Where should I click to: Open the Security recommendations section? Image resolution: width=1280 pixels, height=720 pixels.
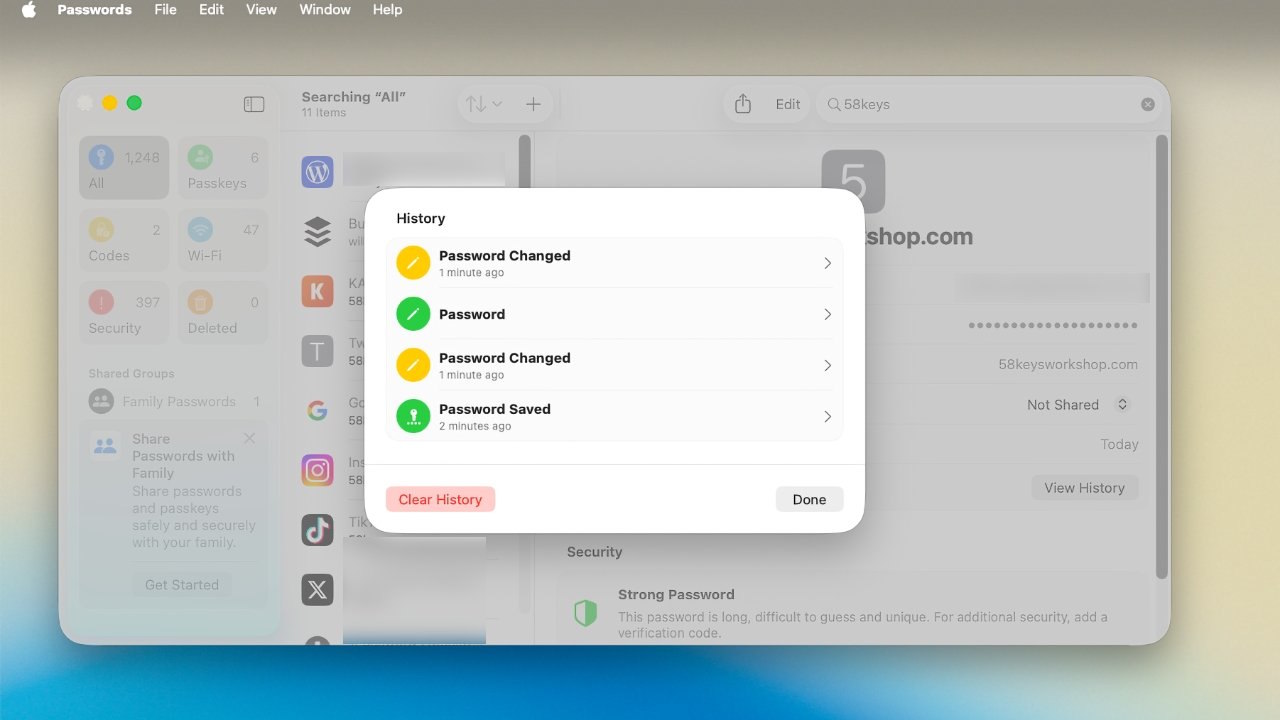[x=123, y=312]
